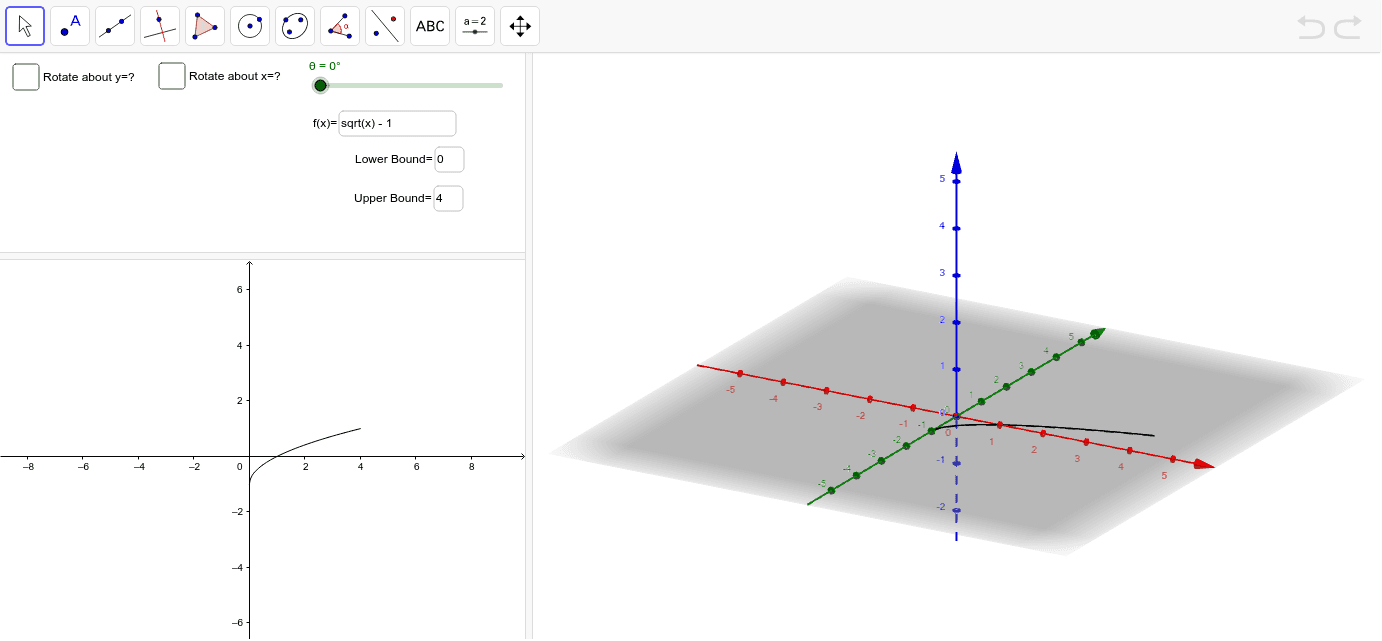
Task: Click the red 5 label on the 3D axis
Action: (x=1164, y=475)
